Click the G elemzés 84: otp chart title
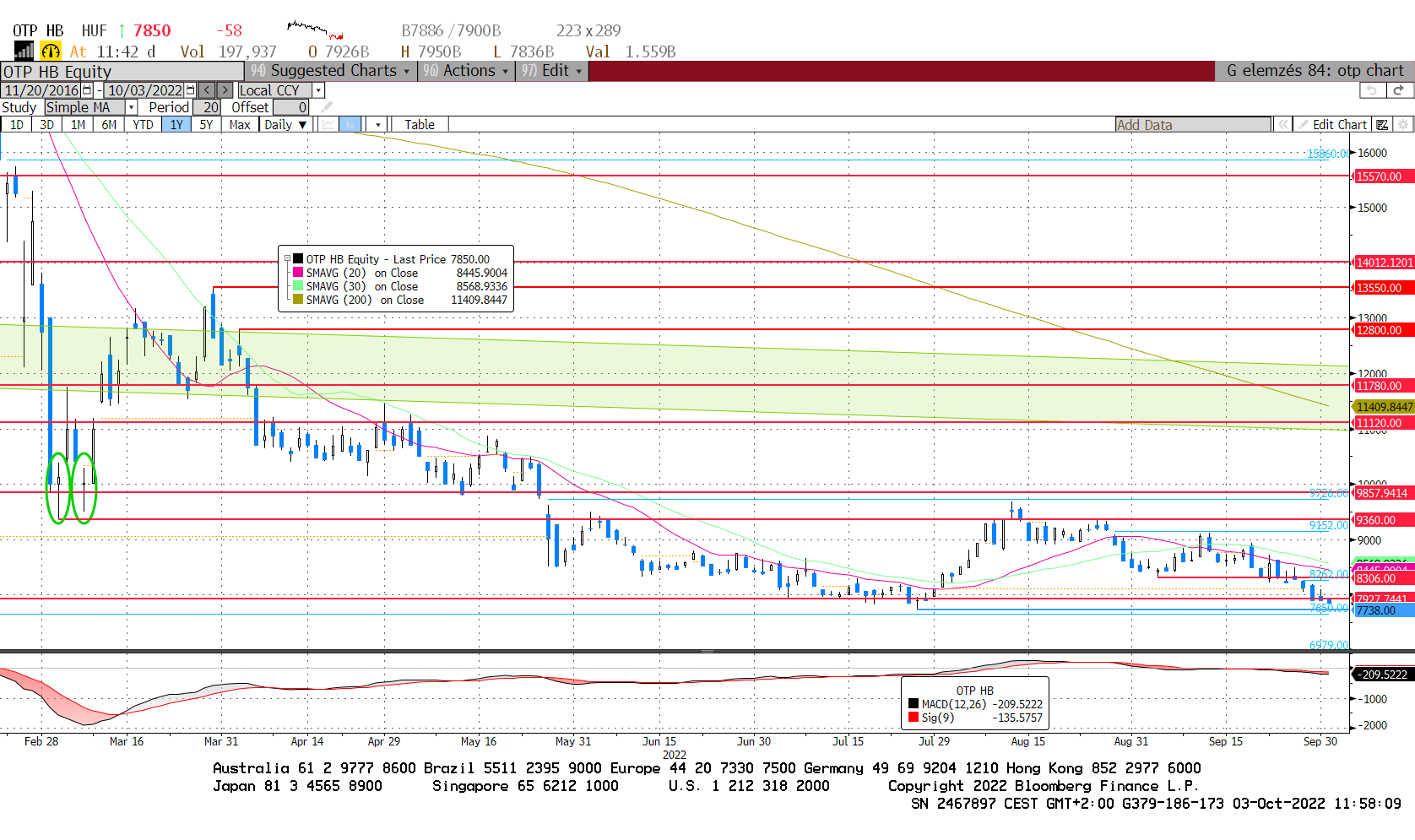The width and height of the screenshot is (1415, 840). tap(1315, 71)
